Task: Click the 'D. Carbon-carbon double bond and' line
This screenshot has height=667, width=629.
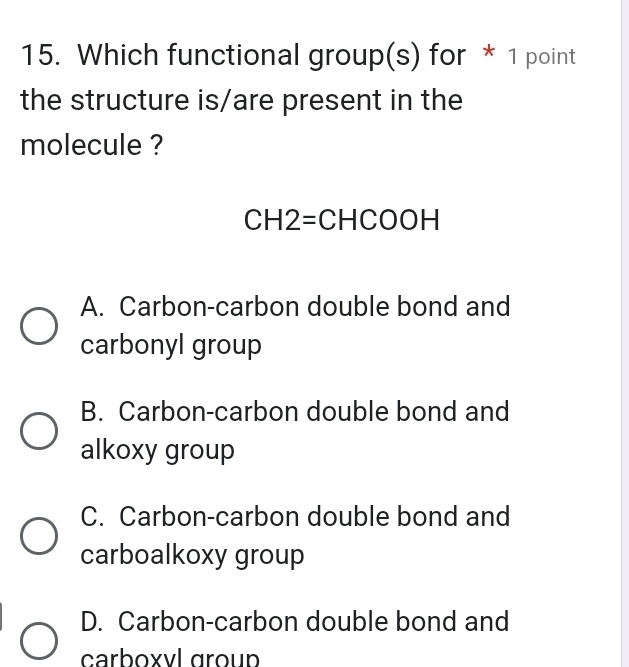Action: coord(295,621)
